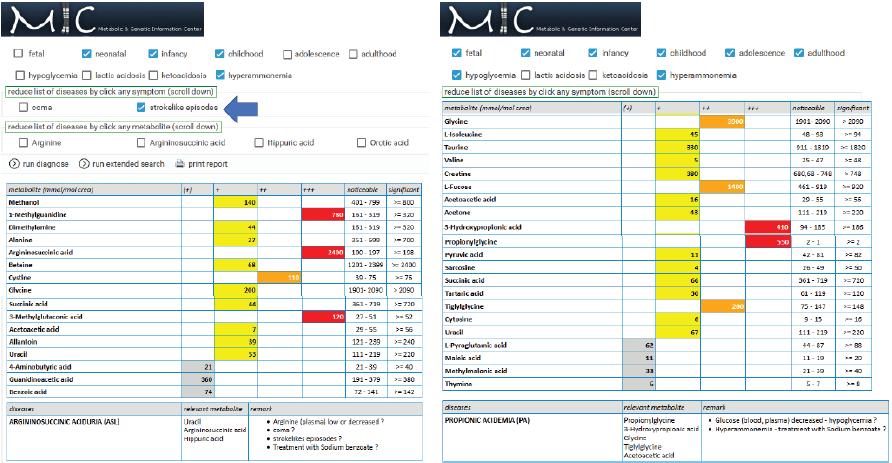The width and height of the screenshot is (892, 463).
Task: Click run diagnose link
Action: tap(46, 164)
